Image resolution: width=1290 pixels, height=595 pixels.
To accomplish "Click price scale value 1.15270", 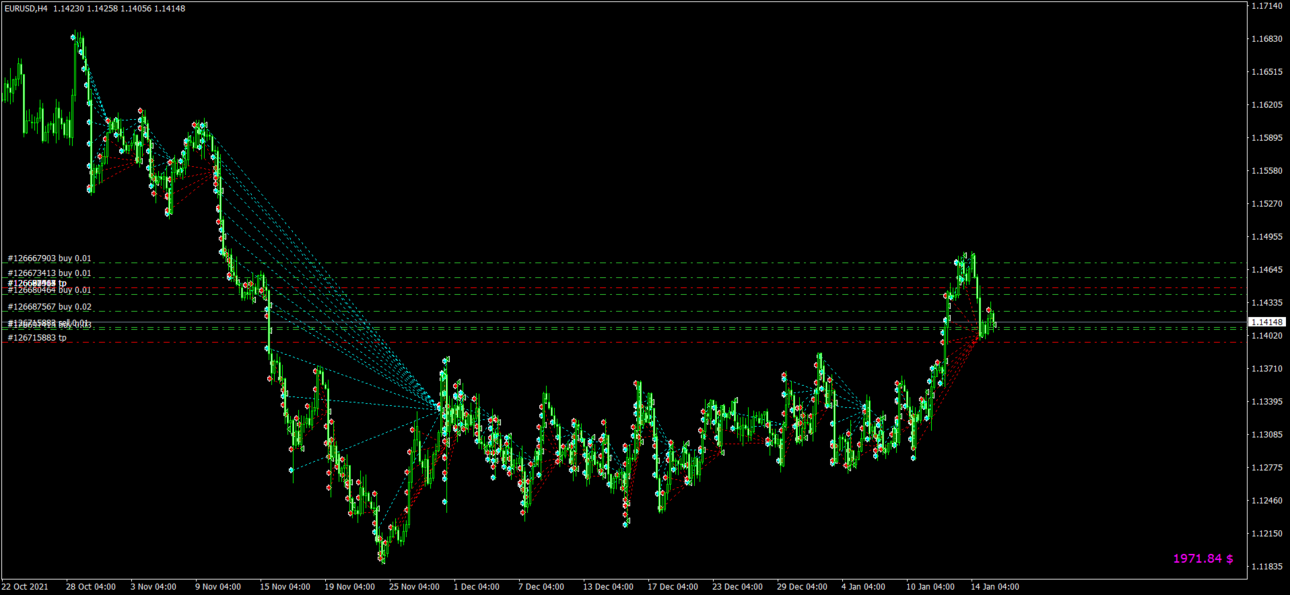I will [x=1266, y=204].
